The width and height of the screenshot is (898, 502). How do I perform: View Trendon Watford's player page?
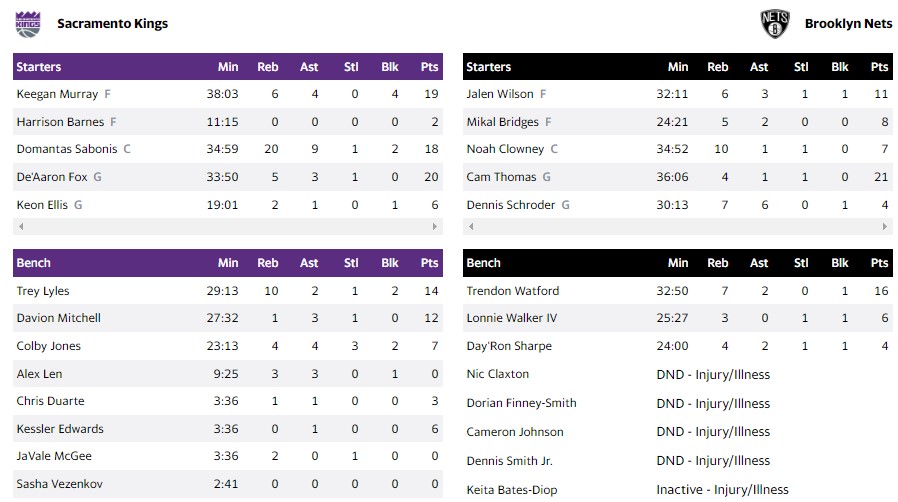[x=513, y=291]
